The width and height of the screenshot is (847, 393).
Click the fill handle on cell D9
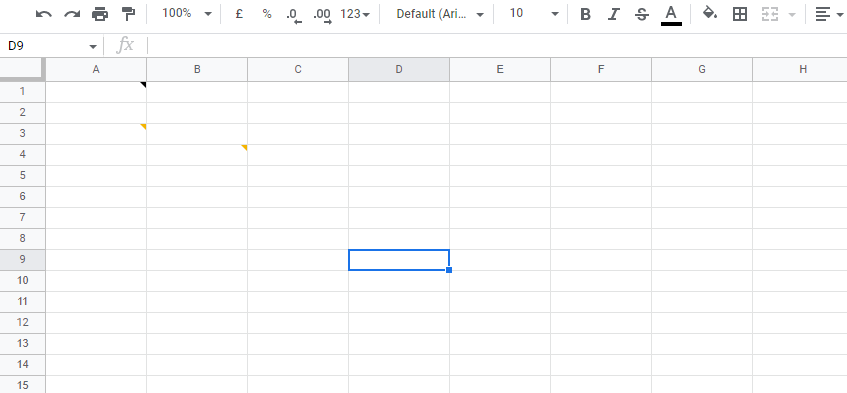coord(449,270)
